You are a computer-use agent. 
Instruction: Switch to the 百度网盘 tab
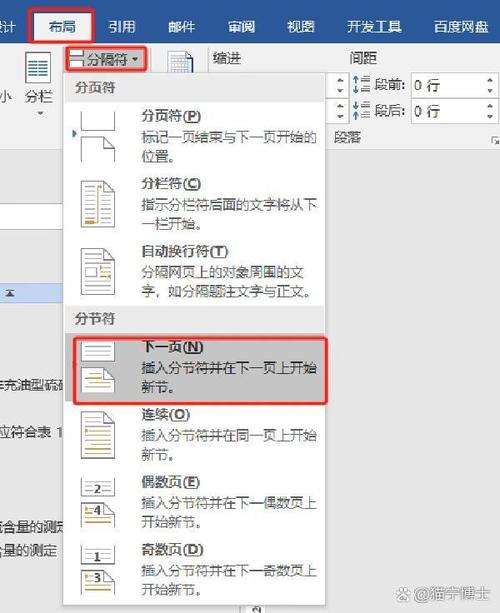pyautogui.click(x=461, y=27)
